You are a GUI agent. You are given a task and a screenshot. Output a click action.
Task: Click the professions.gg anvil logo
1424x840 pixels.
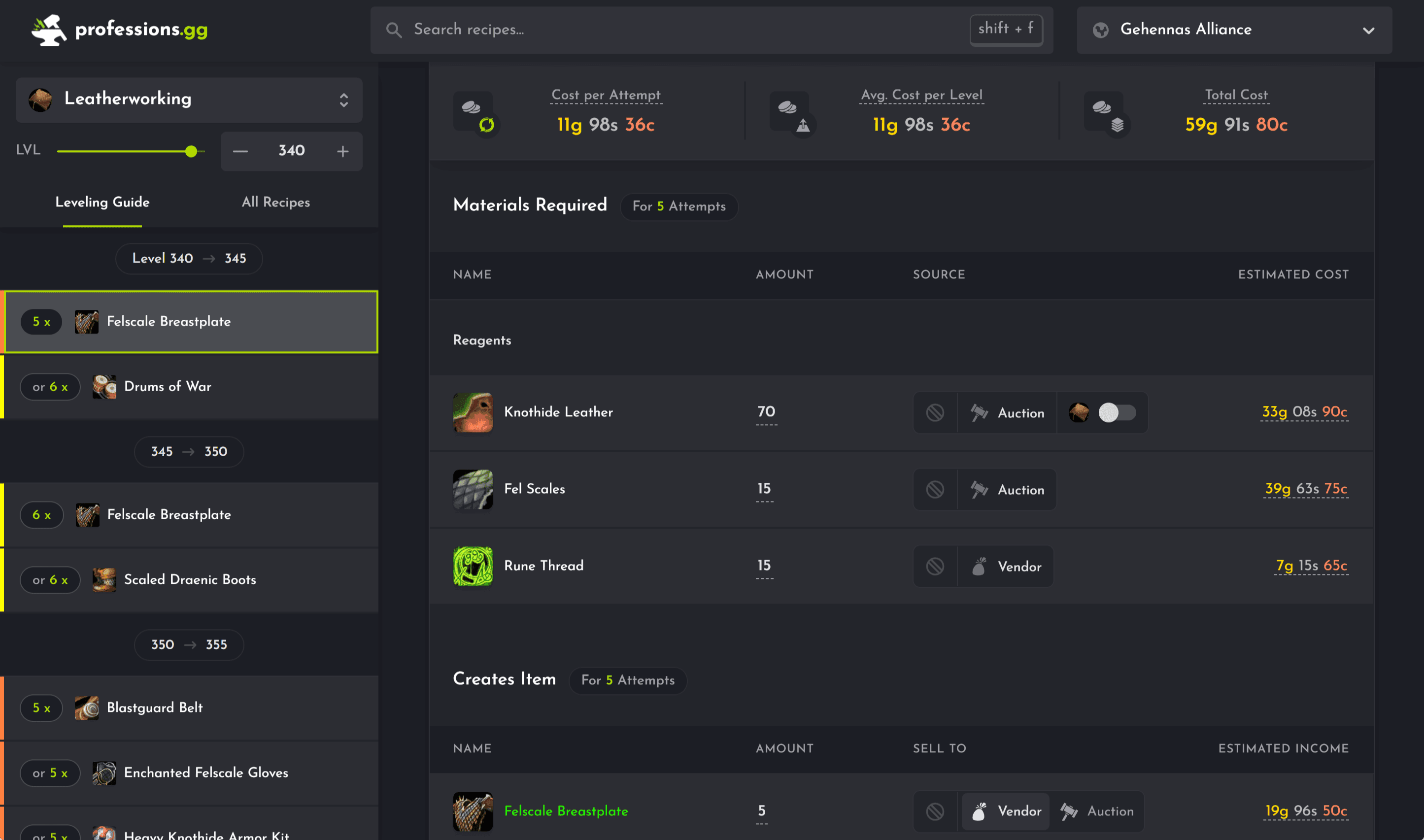point(49,30)
